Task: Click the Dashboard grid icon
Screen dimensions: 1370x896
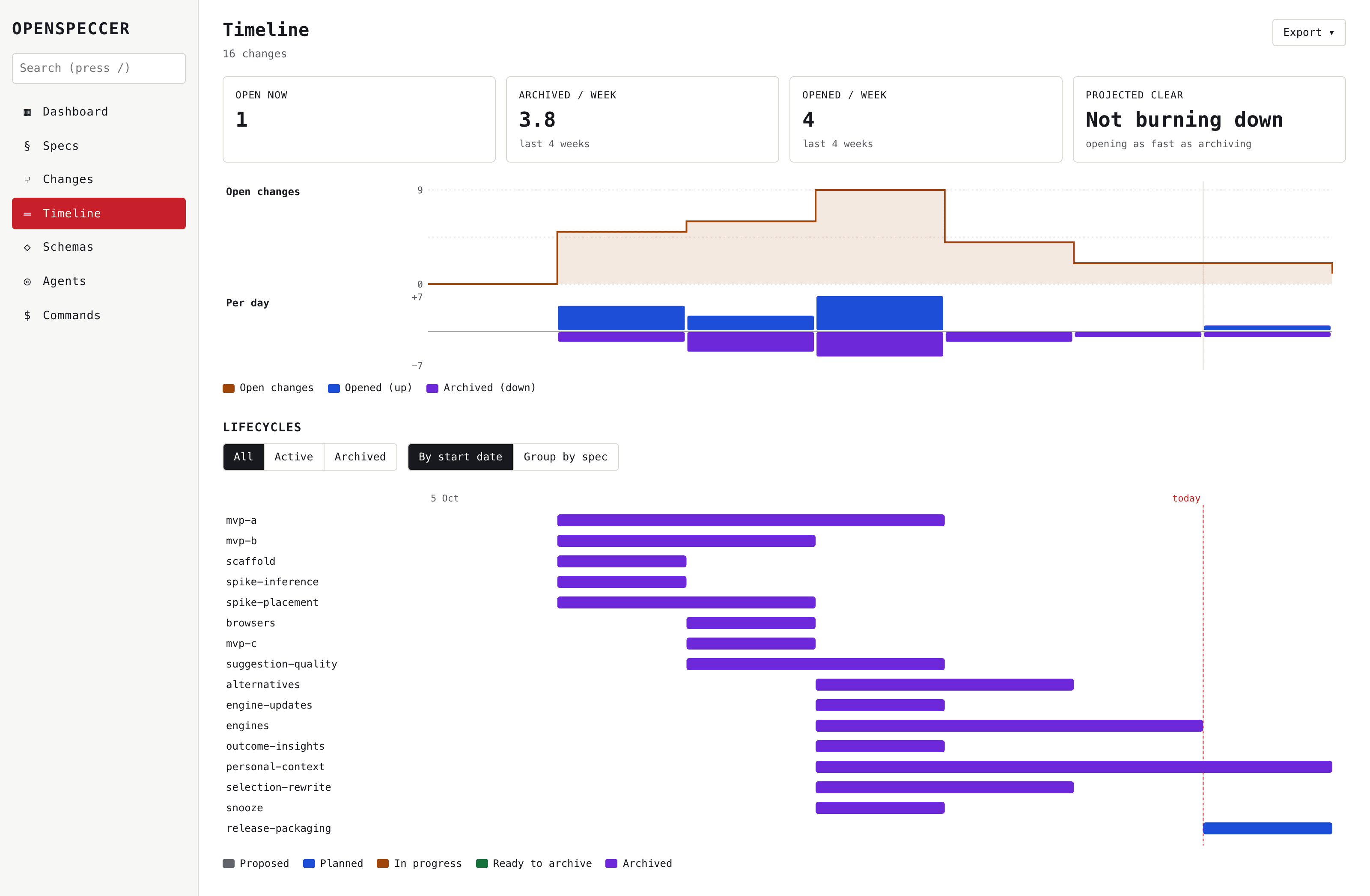Action: click(x=27, y=112)
